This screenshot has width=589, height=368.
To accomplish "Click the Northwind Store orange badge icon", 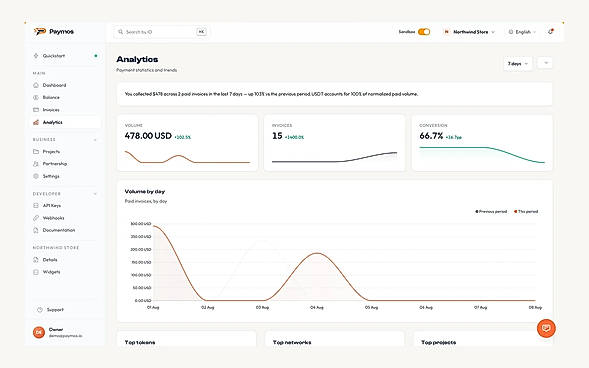I will pyautogui.click(x=446, y=32).
